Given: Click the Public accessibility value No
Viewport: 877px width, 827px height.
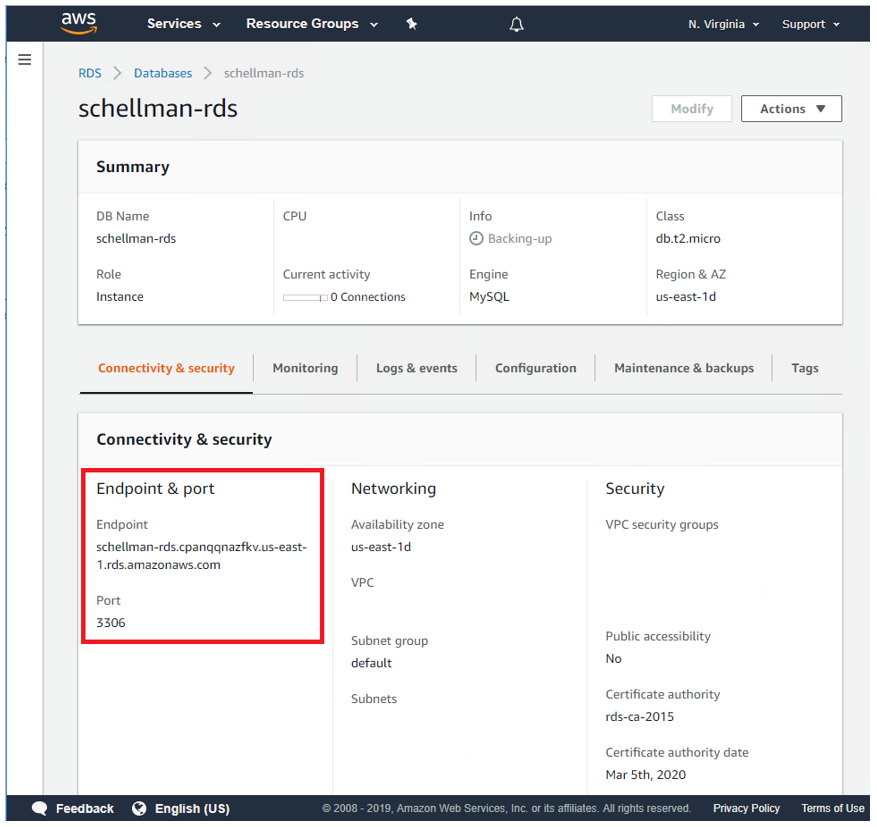Looking at the screenshot, I should 614,659.
